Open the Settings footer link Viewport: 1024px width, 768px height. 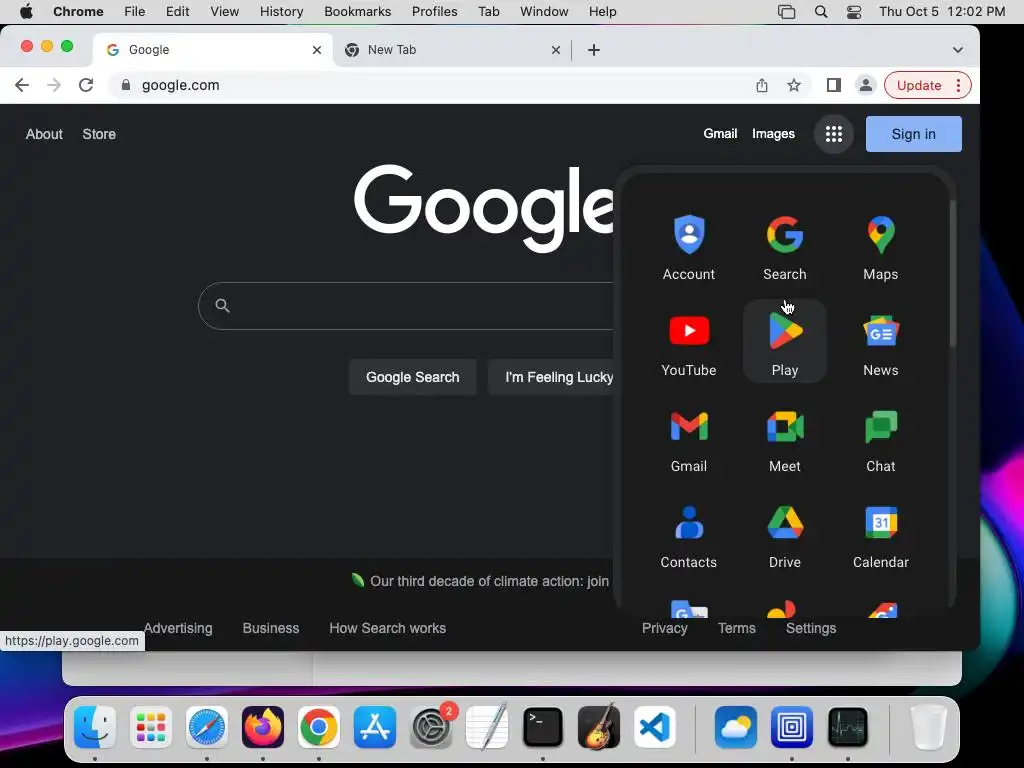[810, 628]
